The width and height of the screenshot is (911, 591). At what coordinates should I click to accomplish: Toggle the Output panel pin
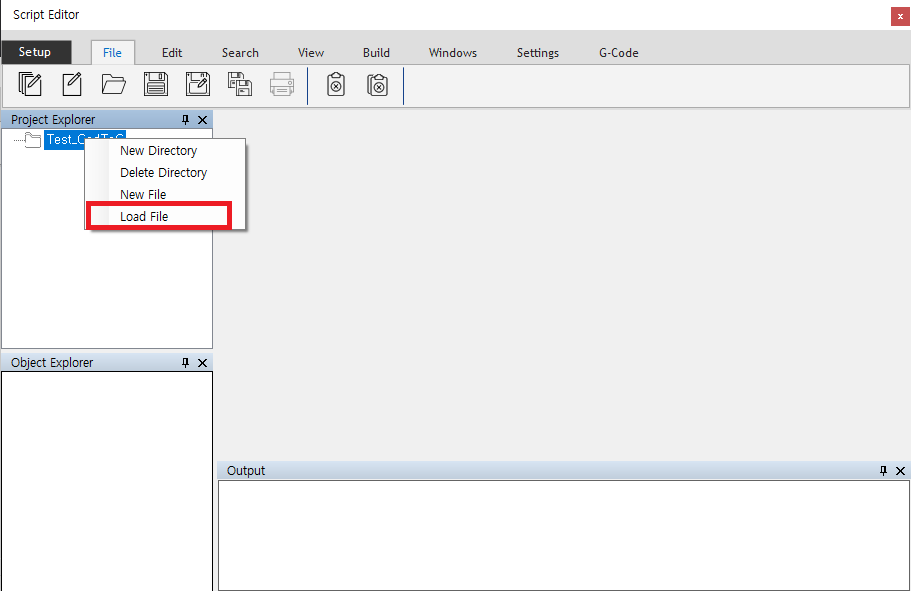[883, 471]
